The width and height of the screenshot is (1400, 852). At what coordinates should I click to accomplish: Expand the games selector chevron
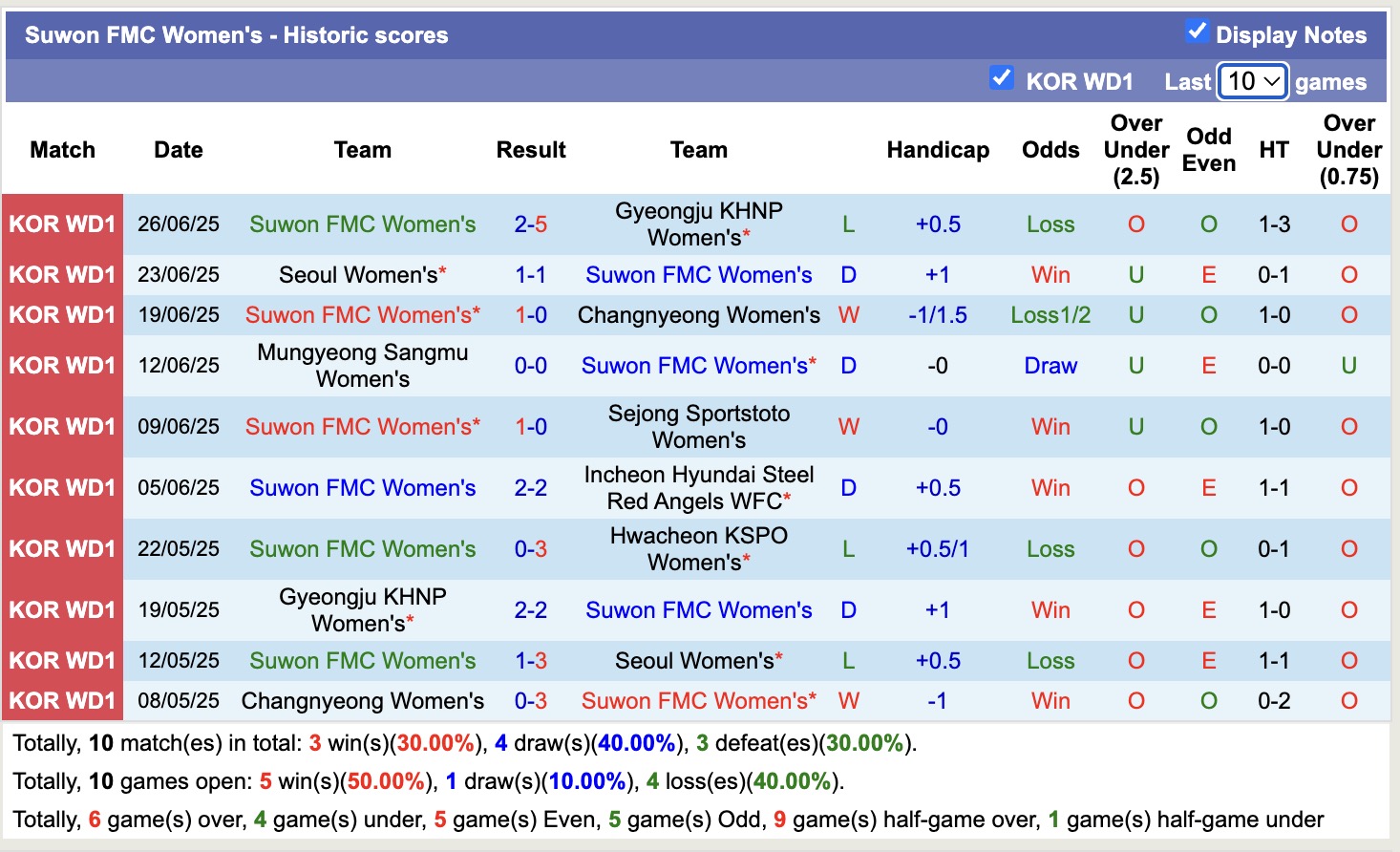tap(1273, 82)
